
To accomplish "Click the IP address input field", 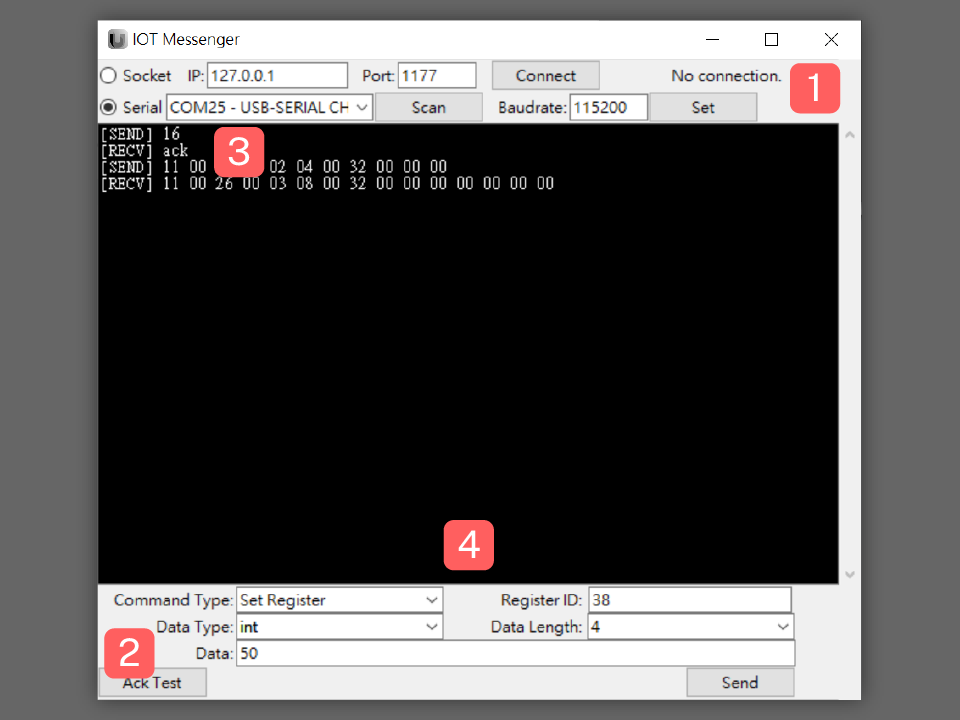I will tap(277, 76).
